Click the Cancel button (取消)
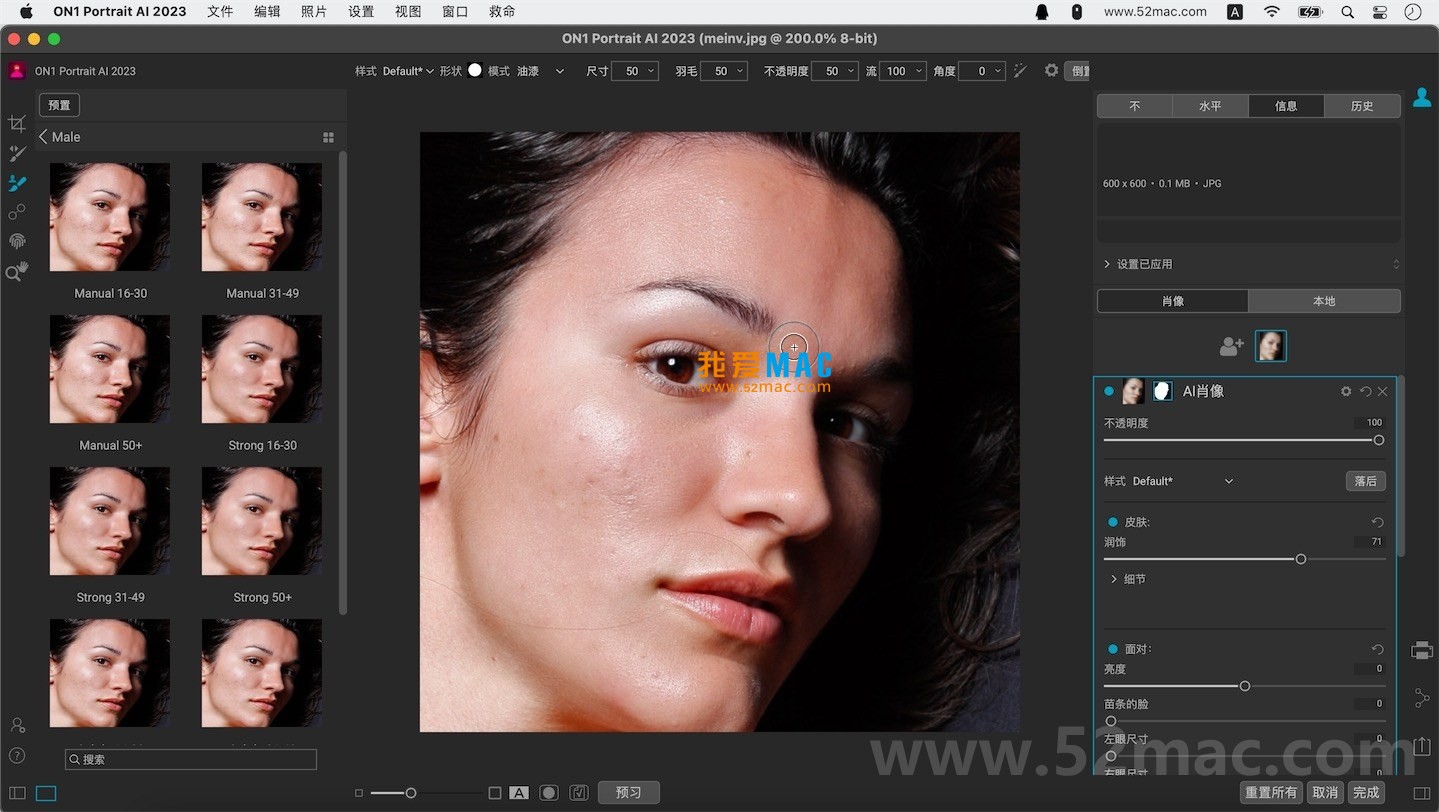Viewport: 1439px width, 812px height. coord(1325,793)
